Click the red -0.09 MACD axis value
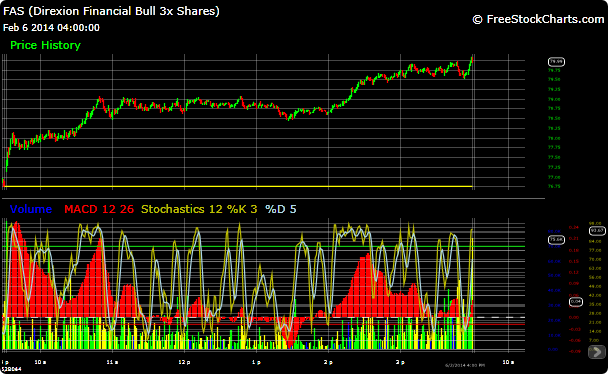This screenshot has width=608, height=374. [574, 351]
